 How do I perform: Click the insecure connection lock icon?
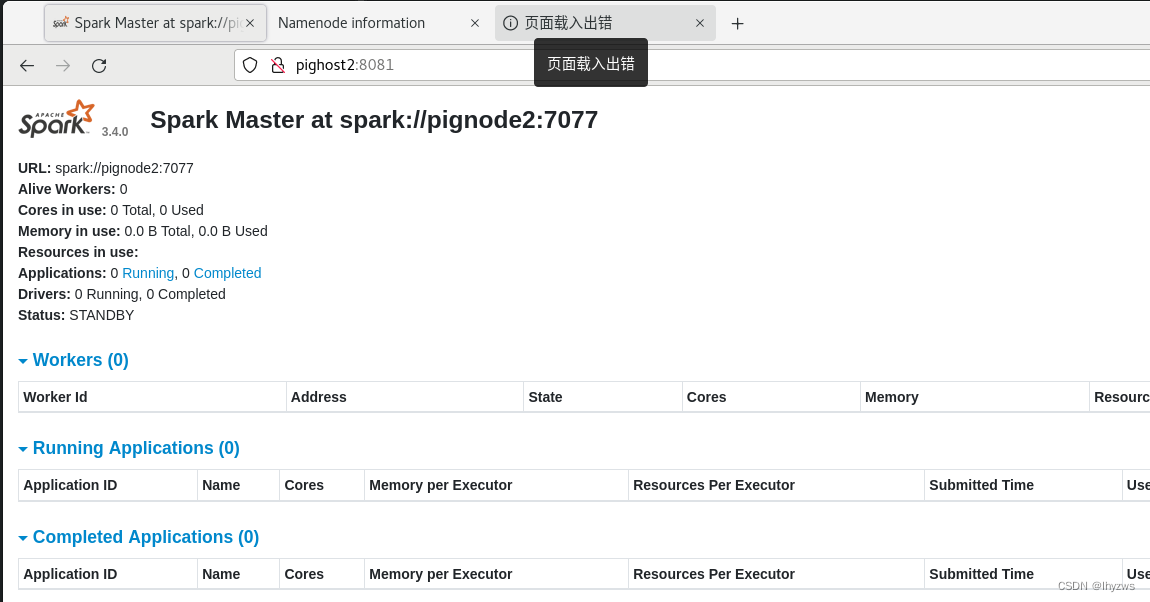[x=277, y=65]
